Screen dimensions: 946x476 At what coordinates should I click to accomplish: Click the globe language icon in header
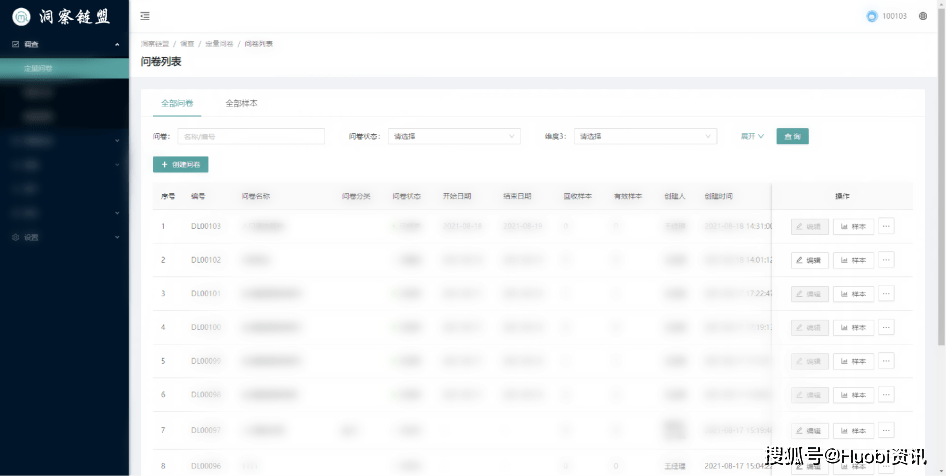point(922,16)
